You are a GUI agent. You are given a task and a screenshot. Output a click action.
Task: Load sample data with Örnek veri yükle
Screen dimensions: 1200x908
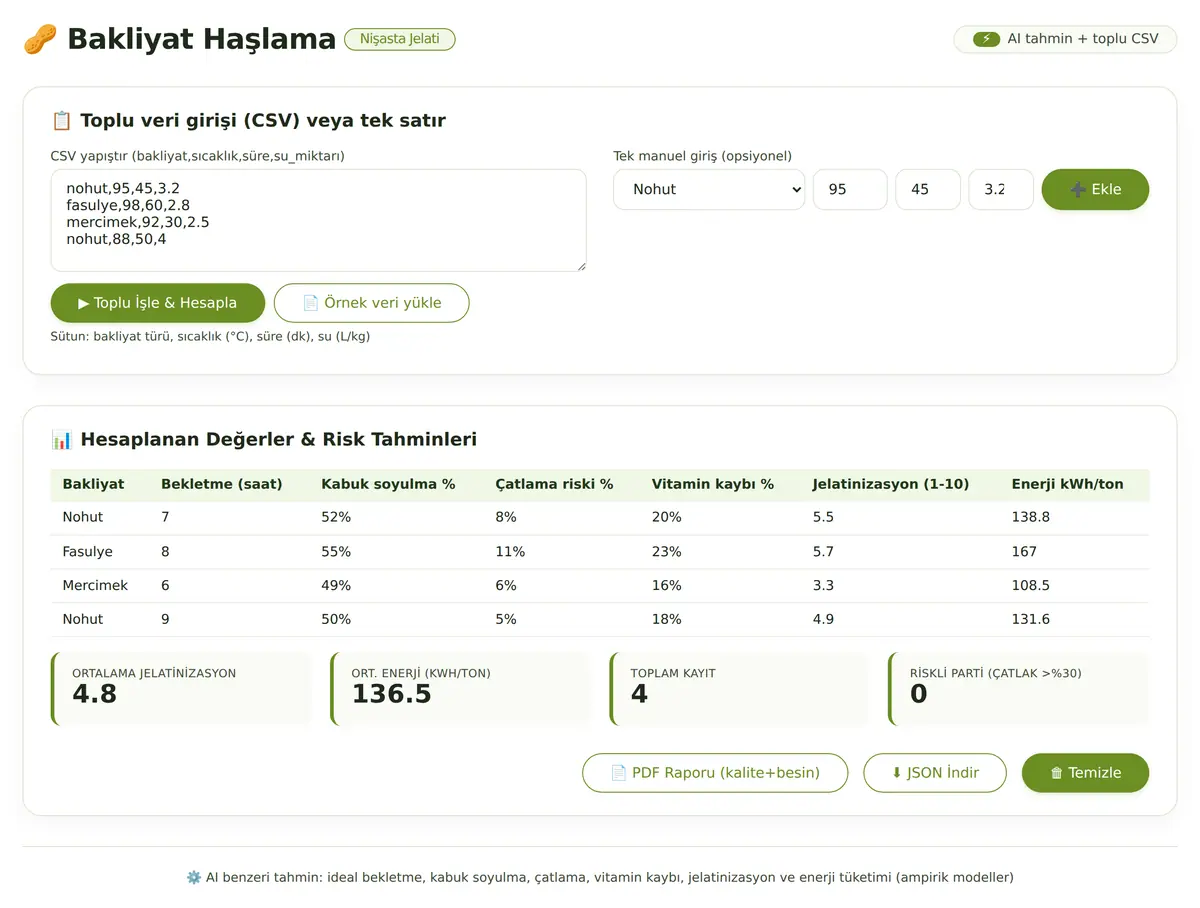pyautogui.click(x=371, y=303)
